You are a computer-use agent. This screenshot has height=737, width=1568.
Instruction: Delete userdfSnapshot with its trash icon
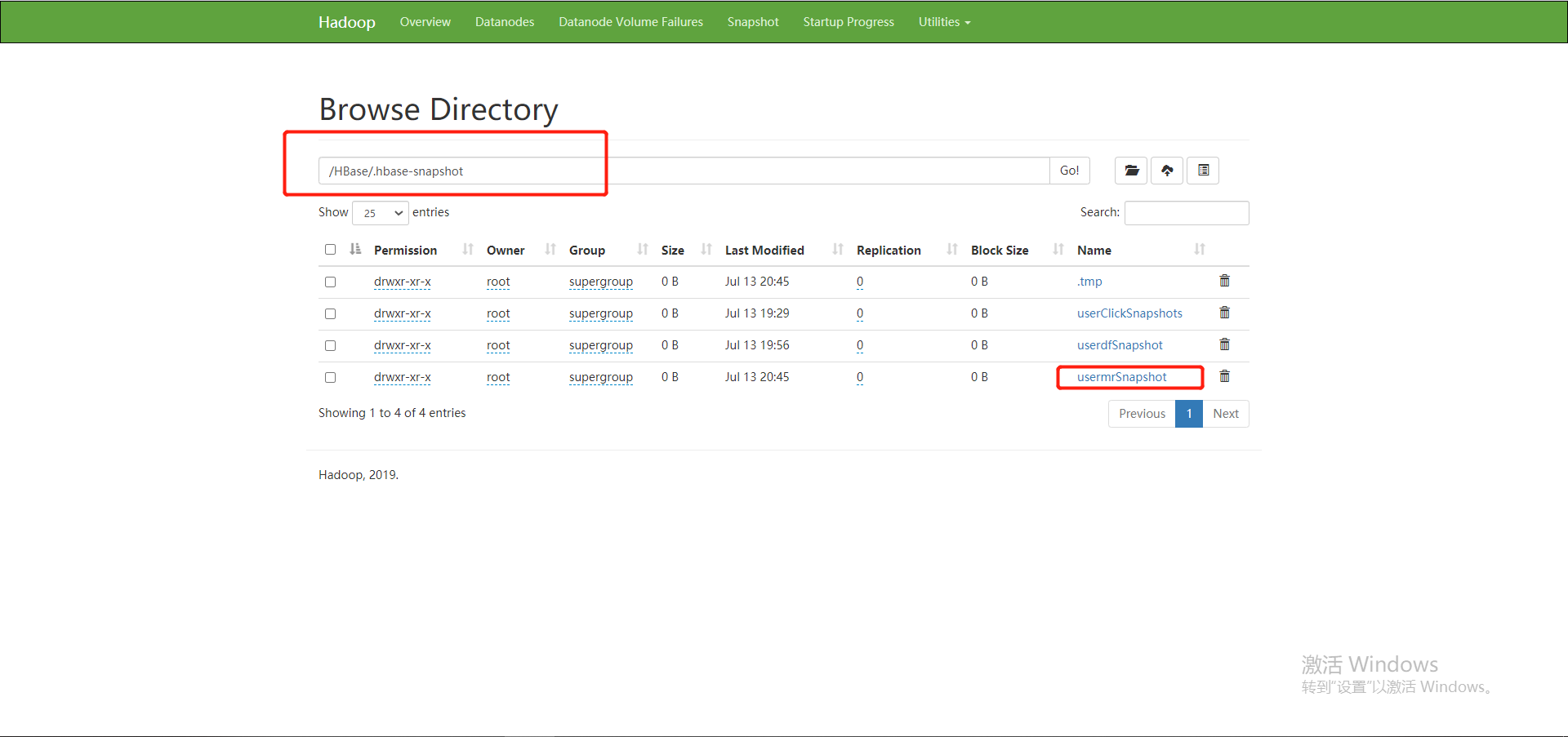coord(1224,344)
